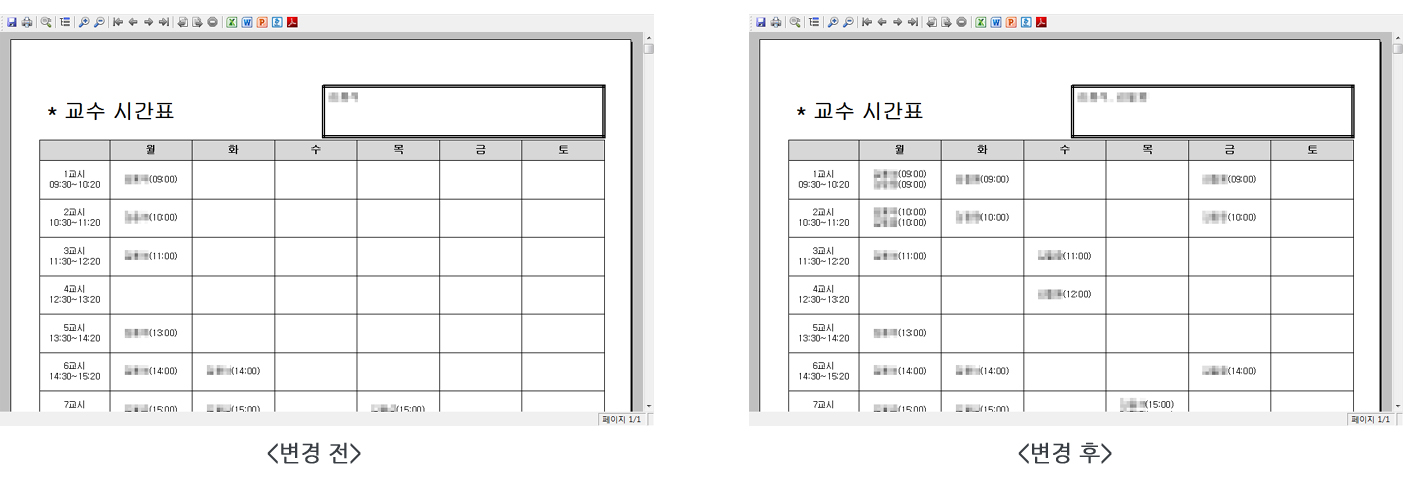1403x482 pixels.
Task: Export to PDF from the right viewer toolbar
Action: tap(1041, 22)
